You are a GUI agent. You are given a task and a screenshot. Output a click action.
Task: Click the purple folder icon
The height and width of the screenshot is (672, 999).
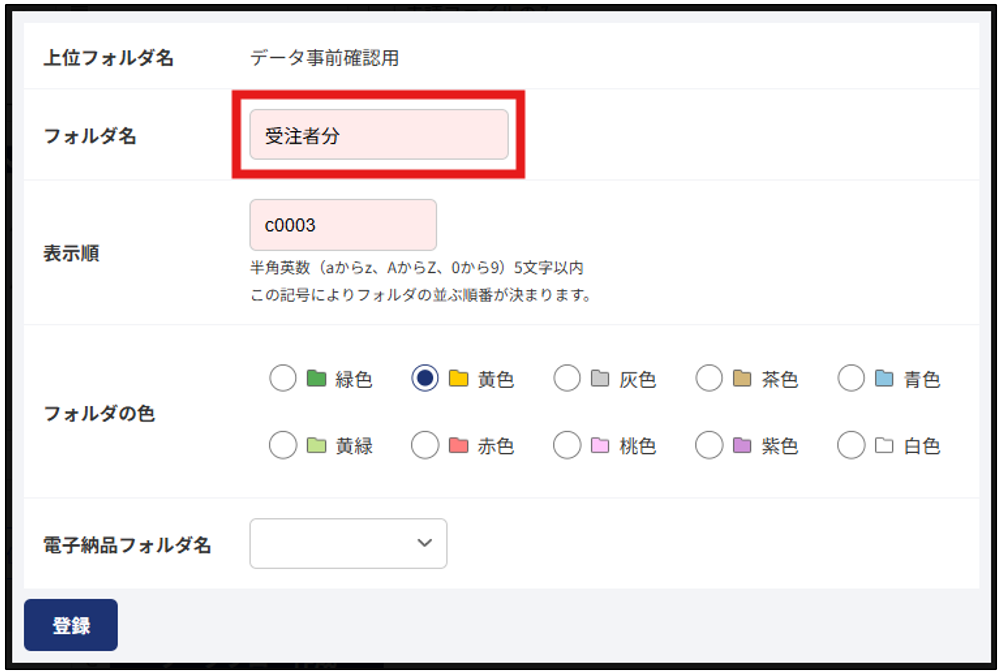[x=742, y=445]
